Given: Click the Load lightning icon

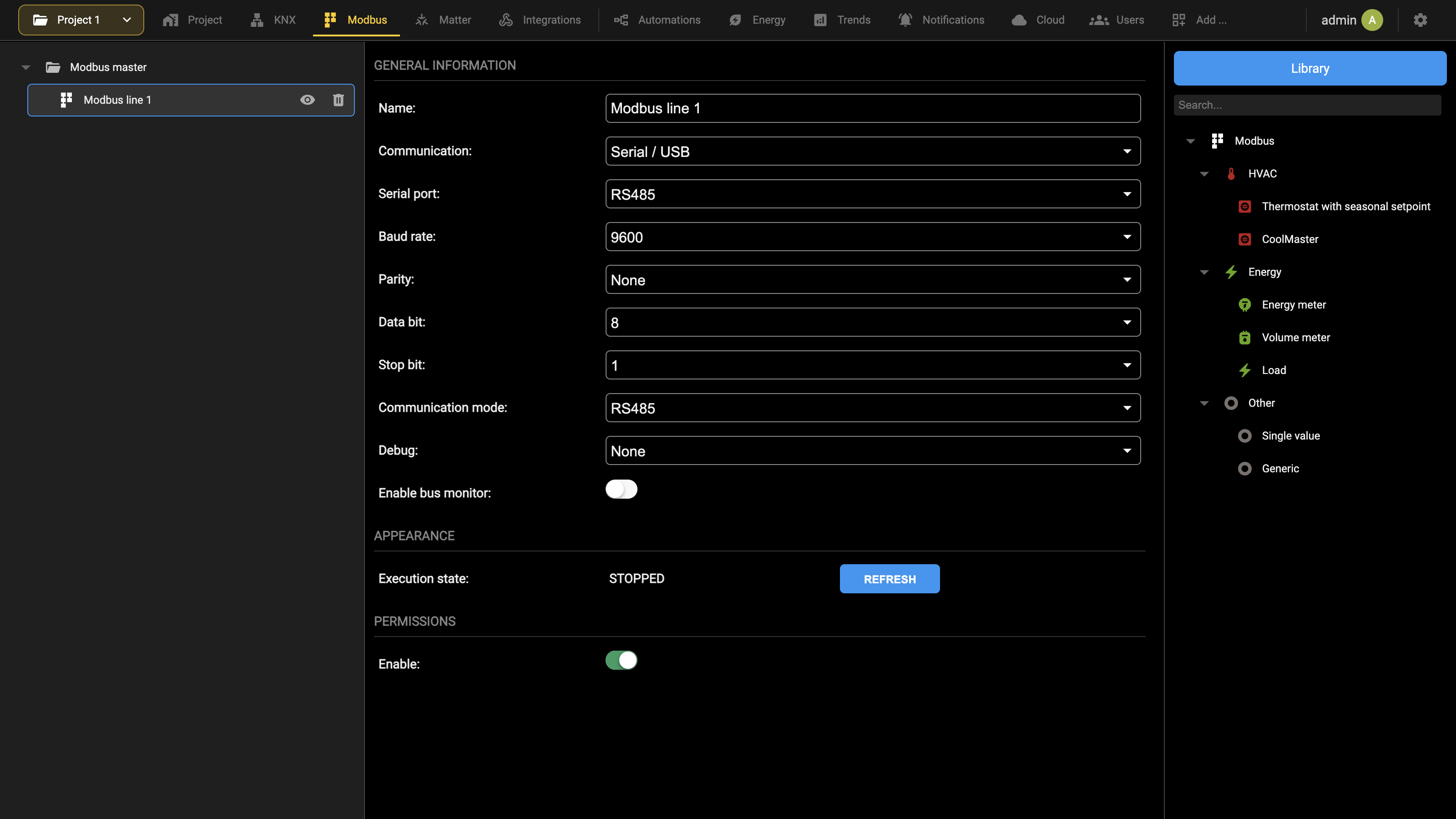Looking at the screenshot, I should 1244,370.
